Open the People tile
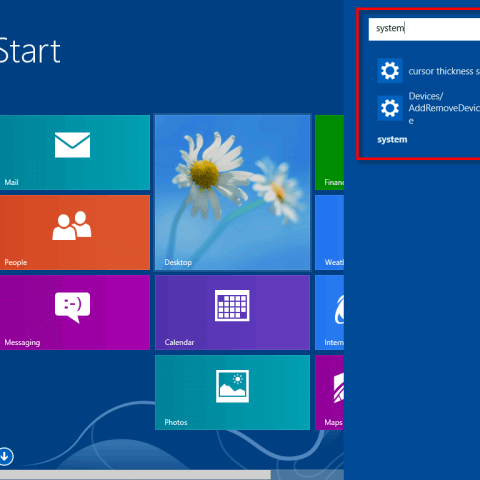Viewport: 480px width, 480px height. (75, 232)
